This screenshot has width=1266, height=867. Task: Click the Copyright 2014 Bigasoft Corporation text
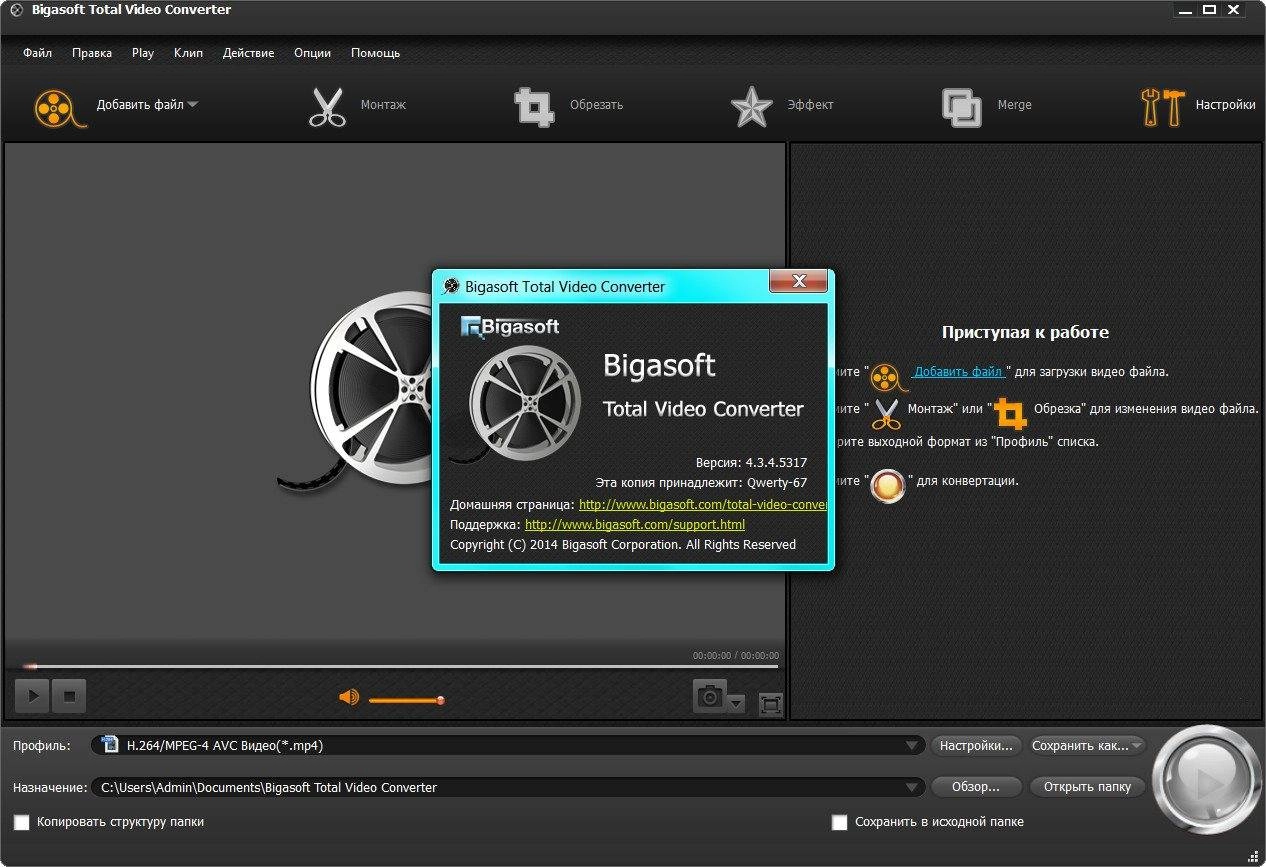[623, 545]
